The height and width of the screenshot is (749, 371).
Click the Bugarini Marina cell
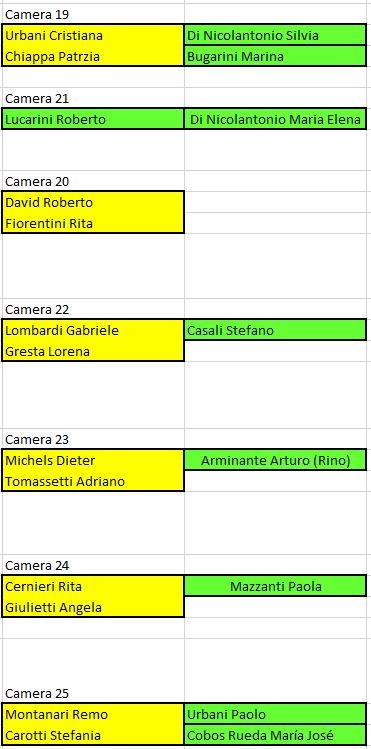click(276, 56)
